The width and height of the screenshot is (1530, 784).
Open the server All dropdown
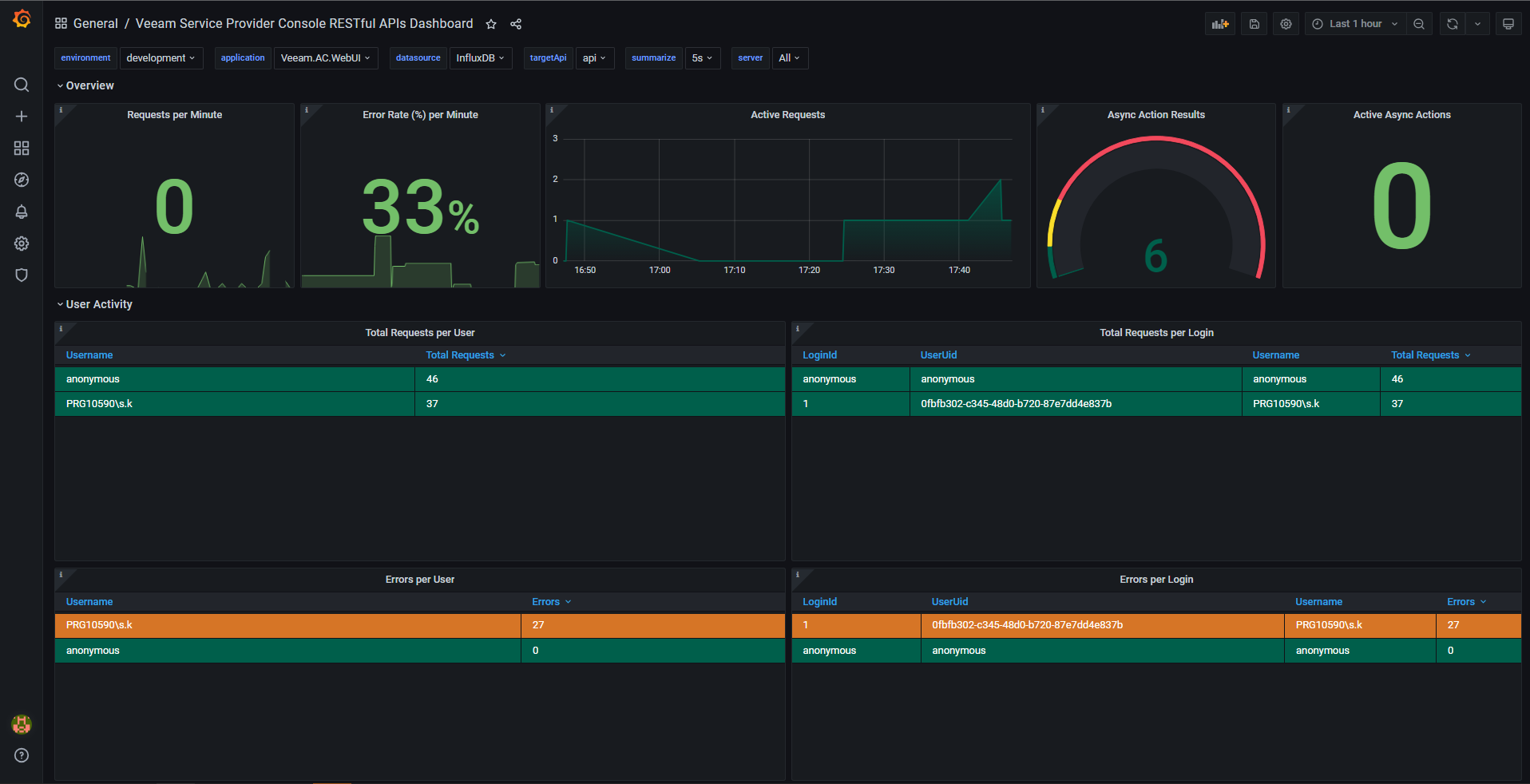tap(789, 57)
